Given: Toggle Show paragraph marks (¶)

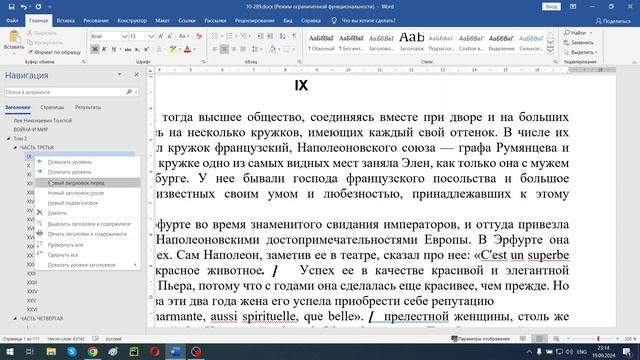Looking at the screenshot, I should pyautogui.click(x=294, y=36).
